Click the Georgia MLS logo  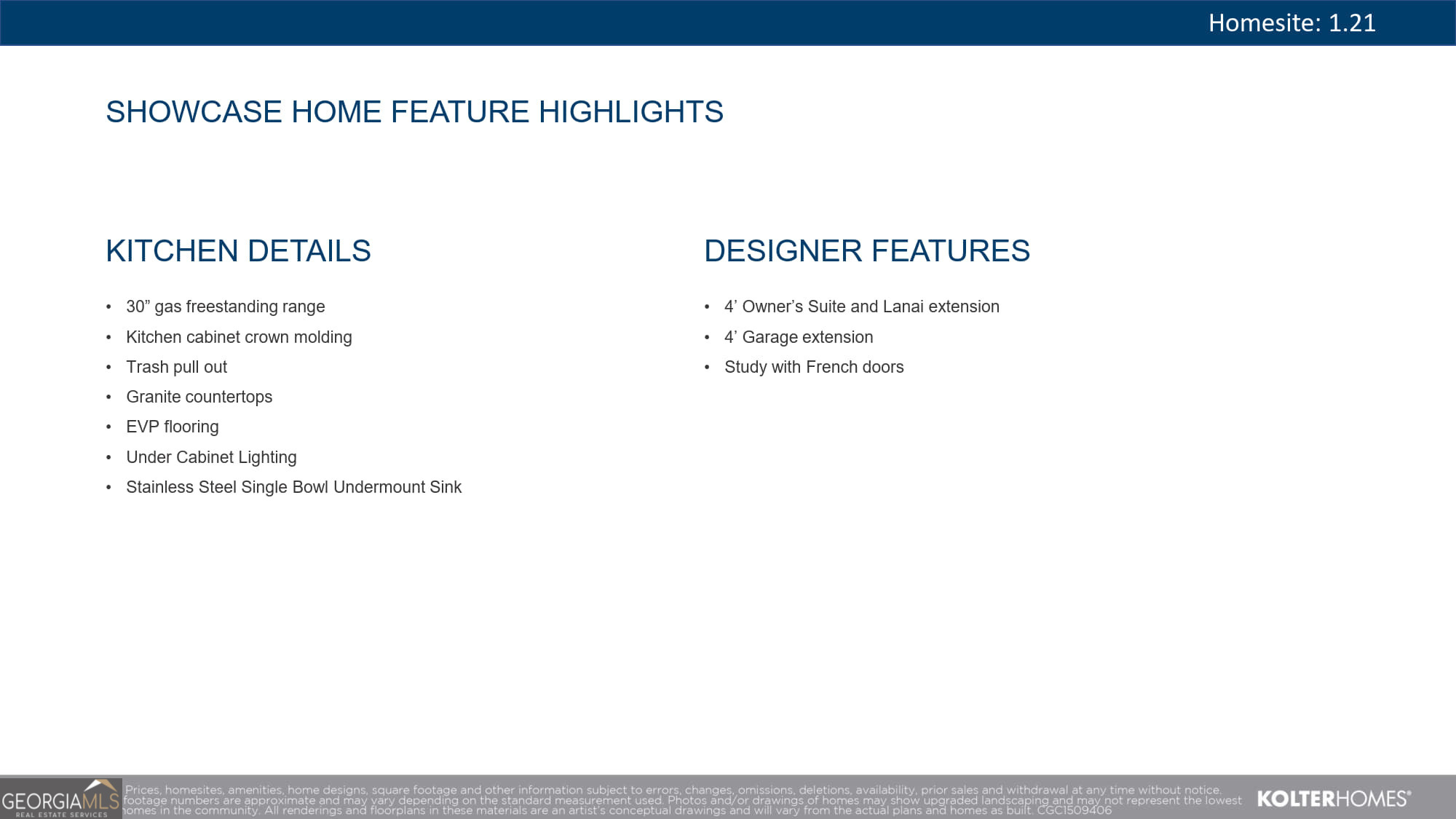60,799
